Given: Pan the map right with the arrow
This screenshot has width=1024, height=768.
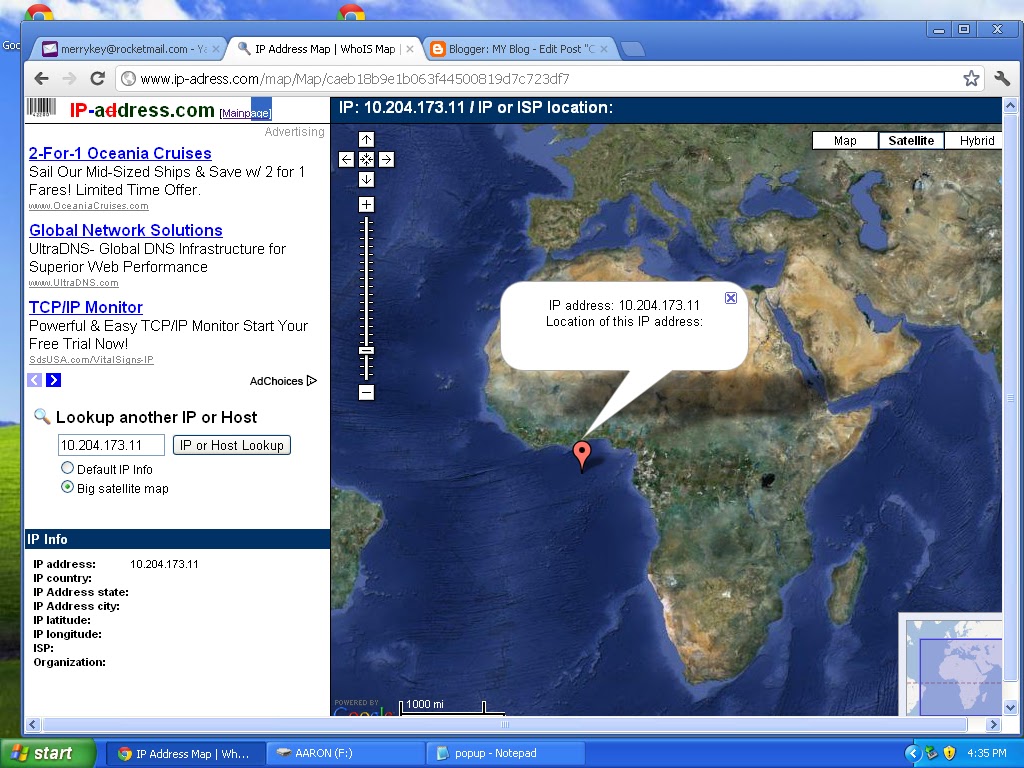Looking at the screenshot, I should point(386,159).
